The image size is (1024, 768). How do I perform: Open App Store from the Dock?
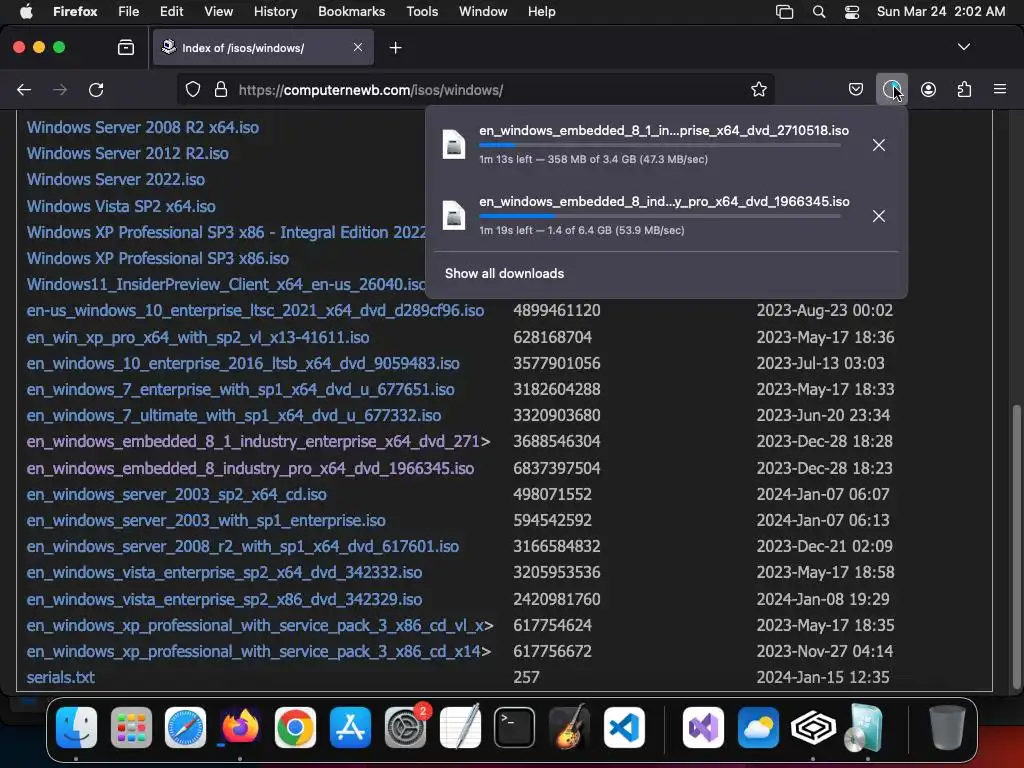(350, 727)
